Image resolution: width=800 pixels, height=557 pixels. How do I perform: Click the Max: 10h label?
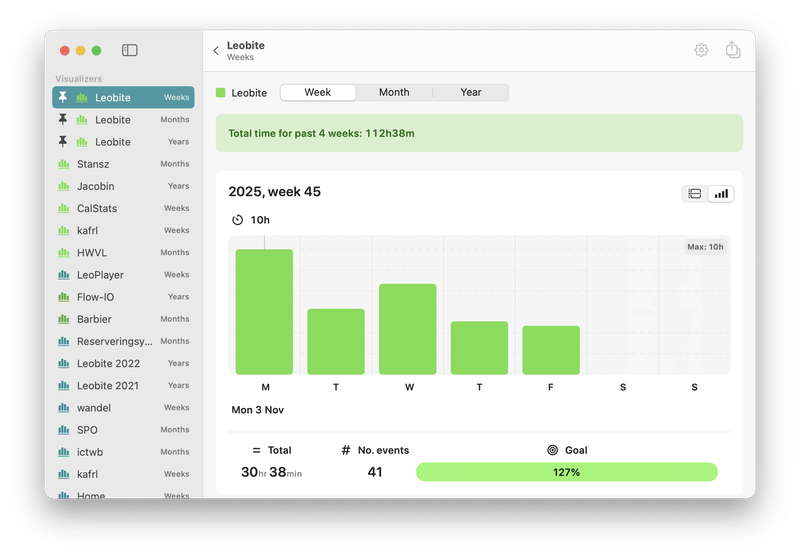(705, 247)
